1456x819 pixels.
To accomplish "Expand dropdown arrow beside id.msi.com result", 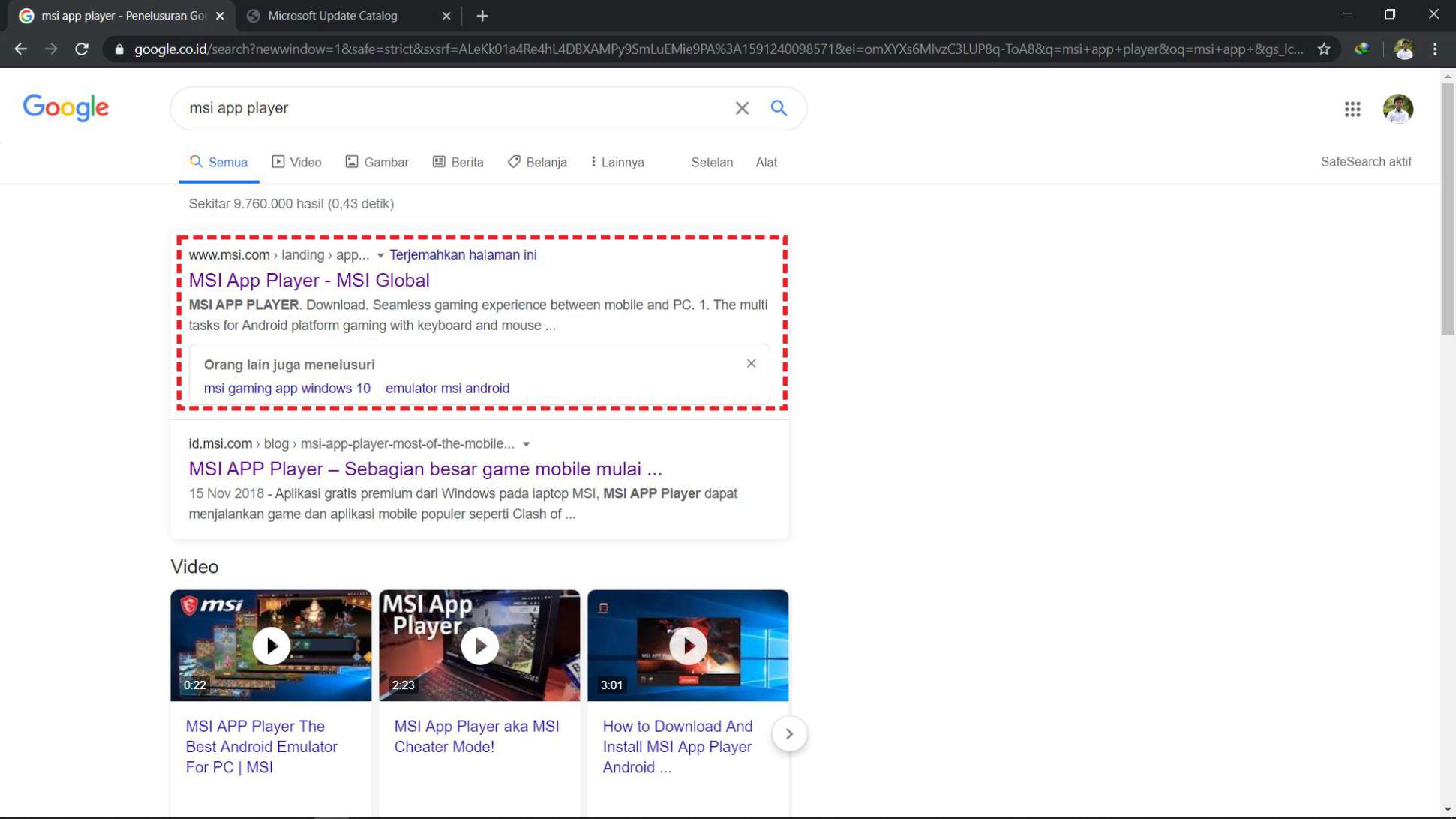I will pyautogui.click(x=526, y=445).
